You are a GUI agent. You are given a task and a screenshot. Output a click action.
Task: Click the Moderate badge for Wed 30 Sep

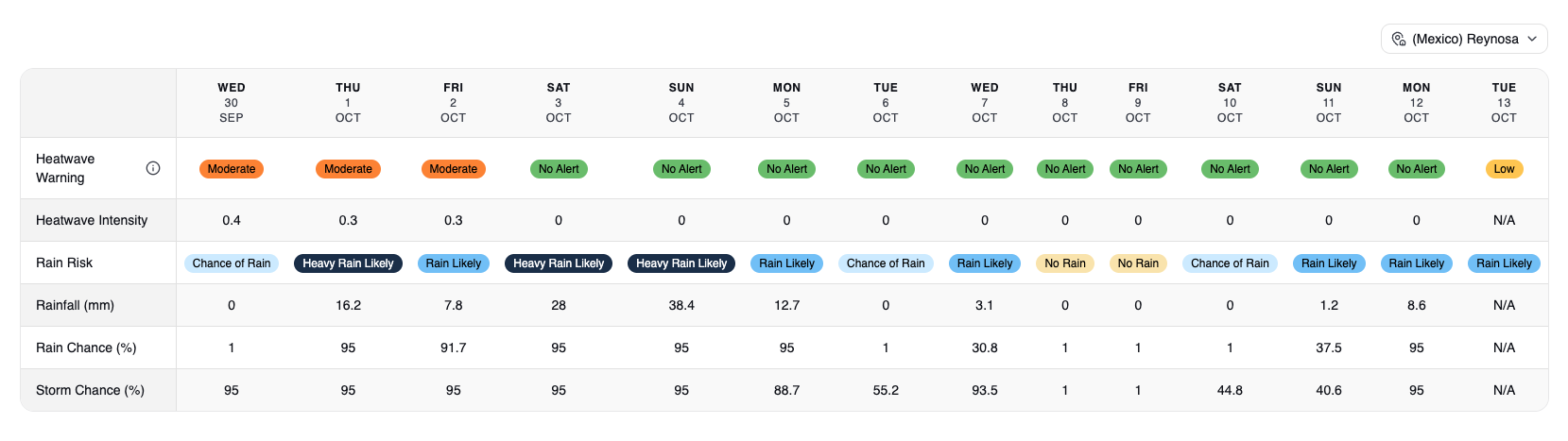232,169
